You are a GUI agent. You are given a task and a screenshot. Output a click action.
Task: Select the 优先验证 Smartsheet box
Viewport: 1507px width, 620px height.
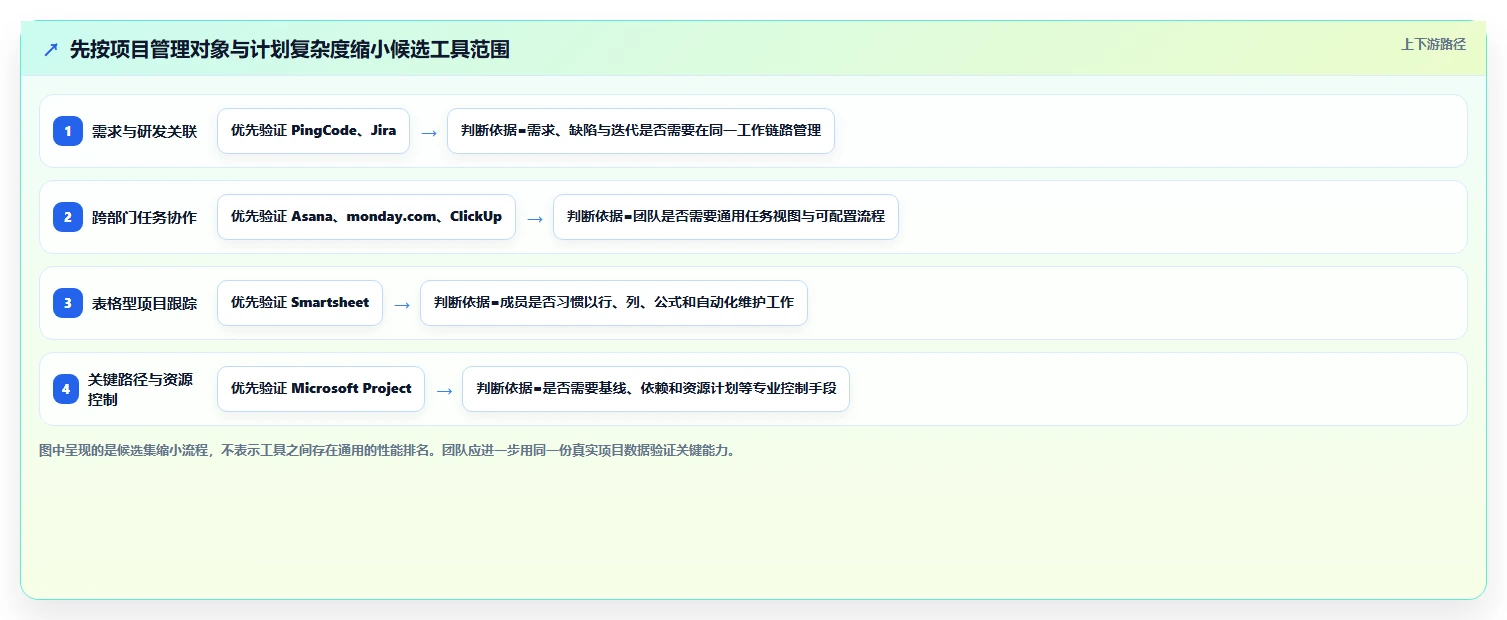point(300,303)
